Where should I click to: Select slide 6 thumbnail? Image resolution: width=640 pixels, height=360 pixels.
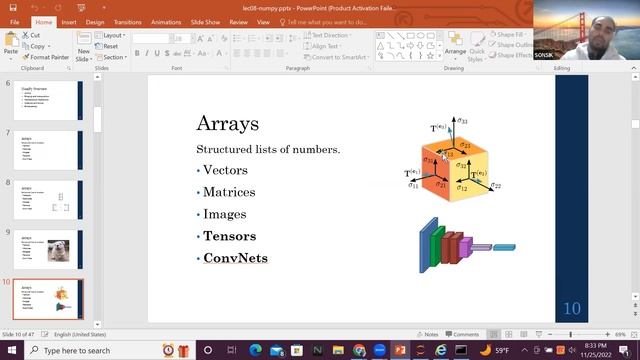click(x=48, y=100)
